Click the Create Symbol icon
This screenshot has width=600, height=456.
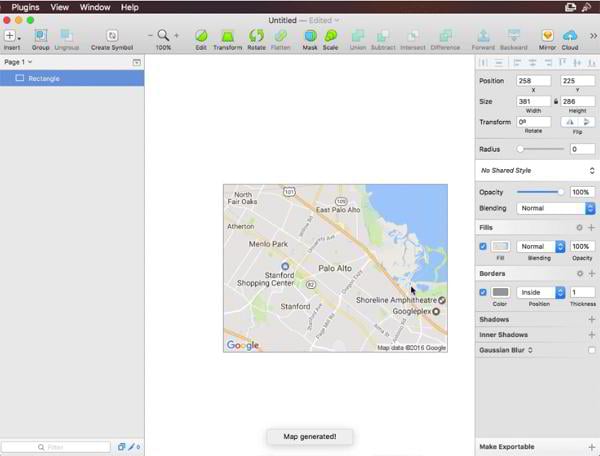[112, 35]
